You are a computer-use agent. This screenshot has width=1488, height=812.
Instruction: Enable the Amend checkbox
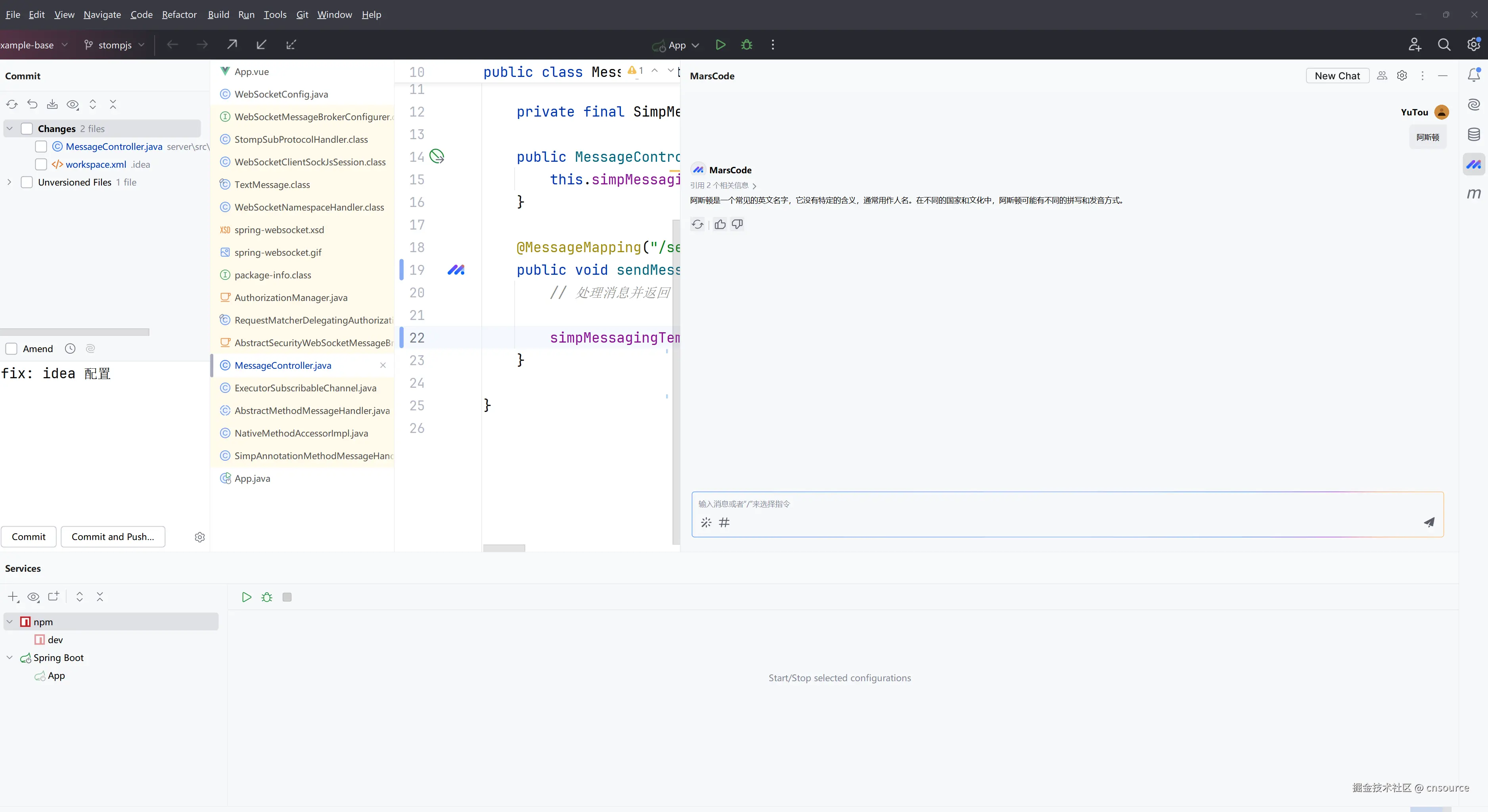pos(11,349)
